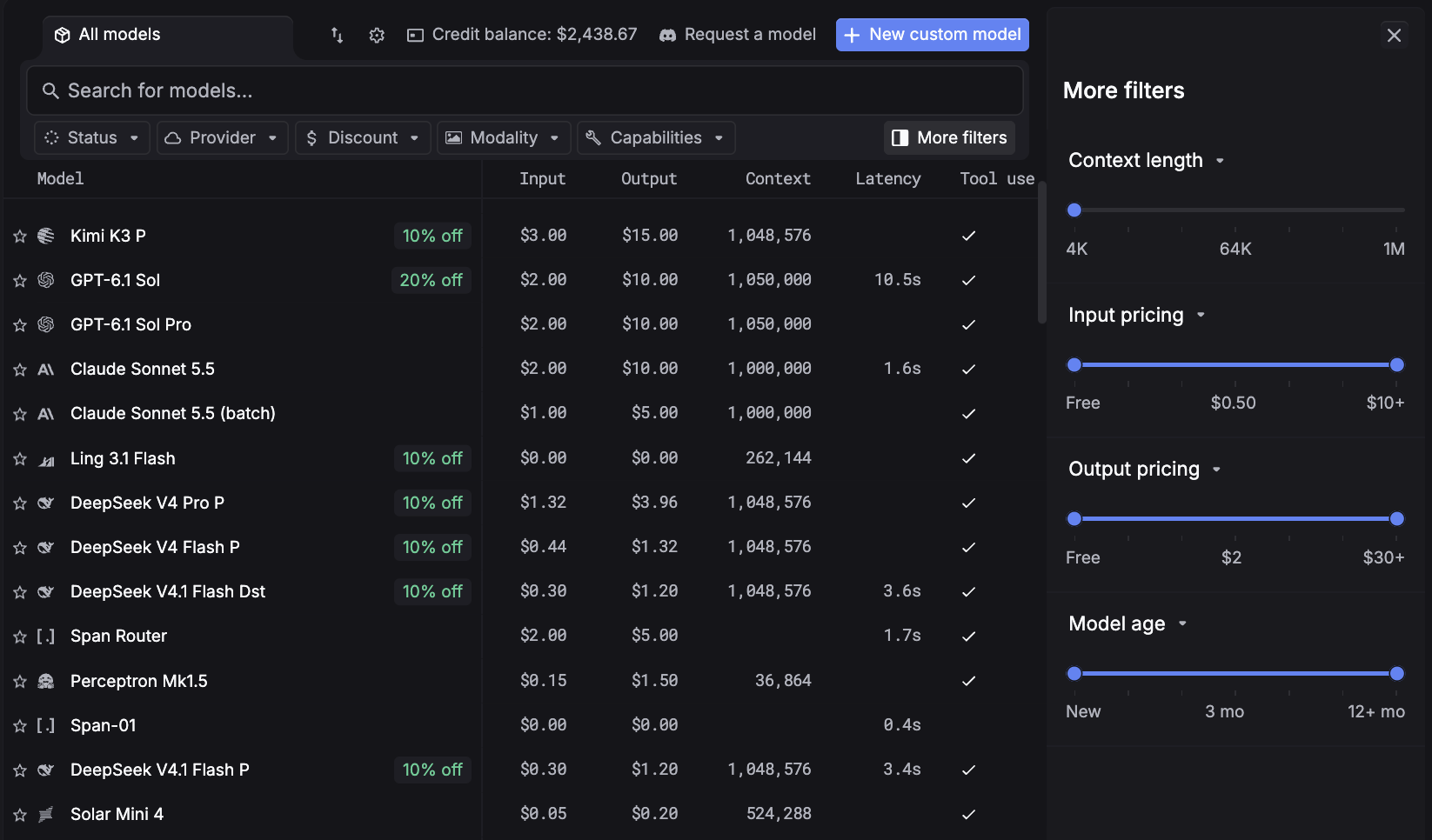Click the search magnifier icon
The image size is (1432, 840).
tap(50, 90)
